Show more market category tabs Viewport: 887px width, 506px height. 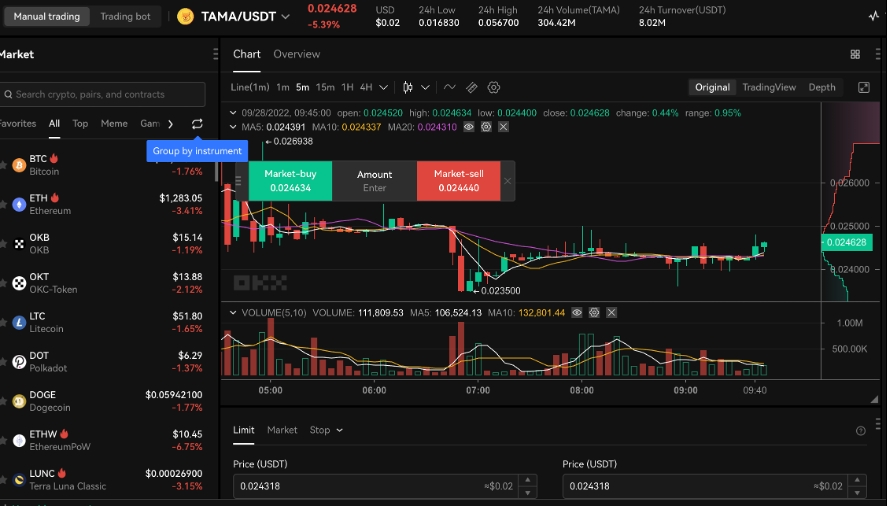170,124
